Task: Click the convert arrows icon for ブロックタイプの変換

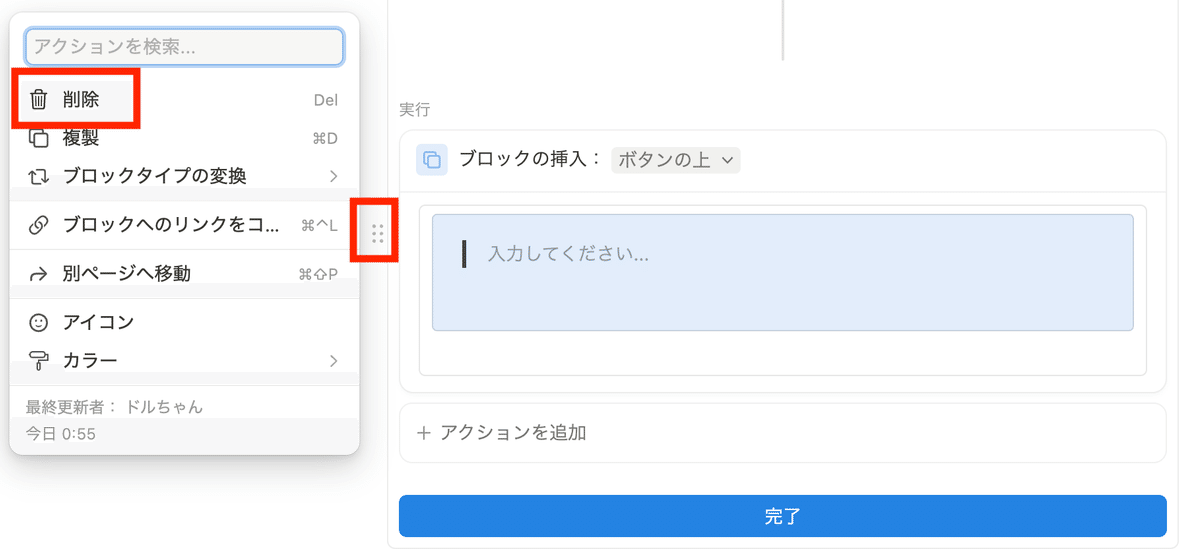Action: [39, 176]
